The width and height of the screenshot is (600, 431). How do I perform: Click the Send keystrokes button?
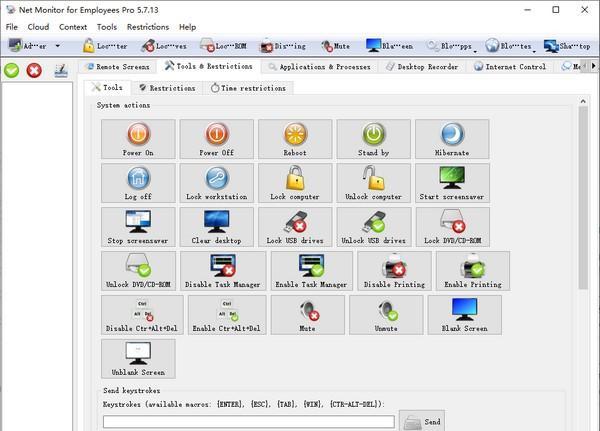click(422, 422)
